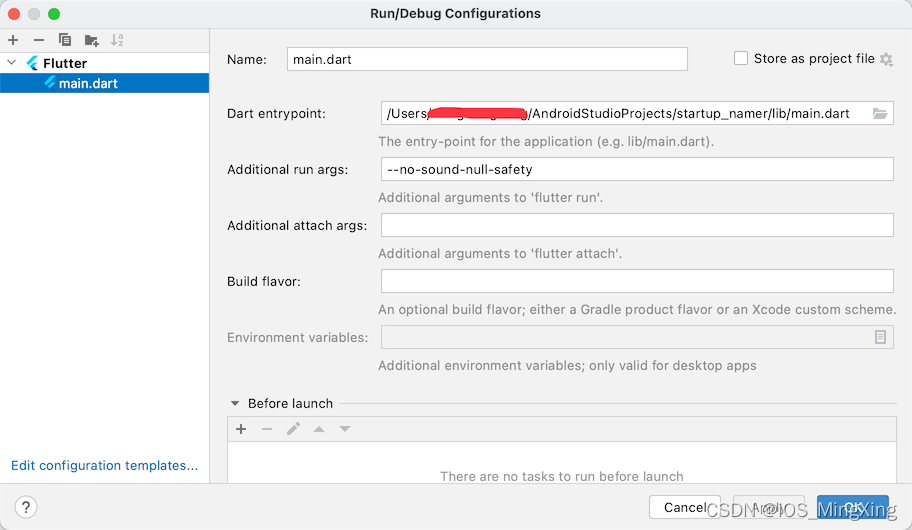Add a Before launch task
Viewport: 912px width, 530px height.
click(x=241, y=429)
